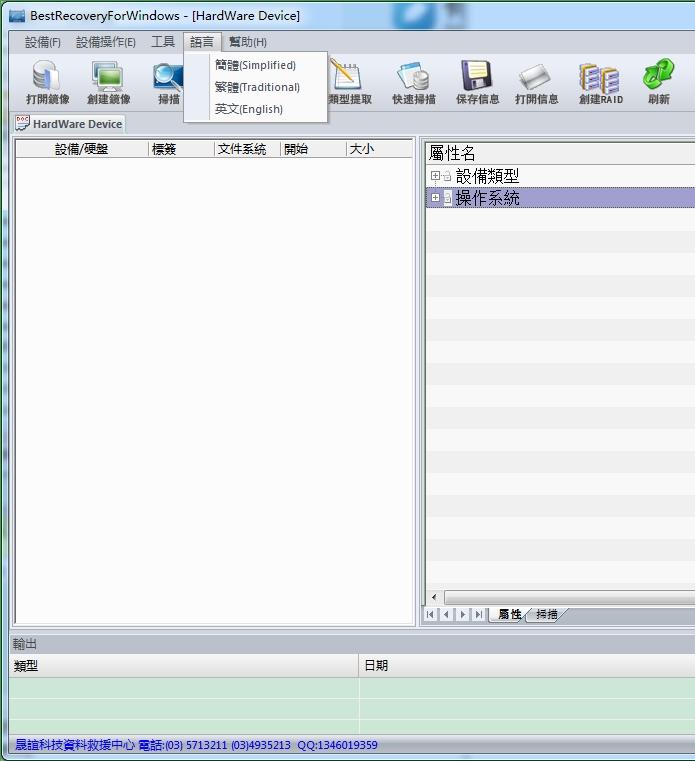The height and width of the screenshot is (761, 695).
Task: Select the 設備類型 row text
Action: pyautogui.click(x=487, y=176)
